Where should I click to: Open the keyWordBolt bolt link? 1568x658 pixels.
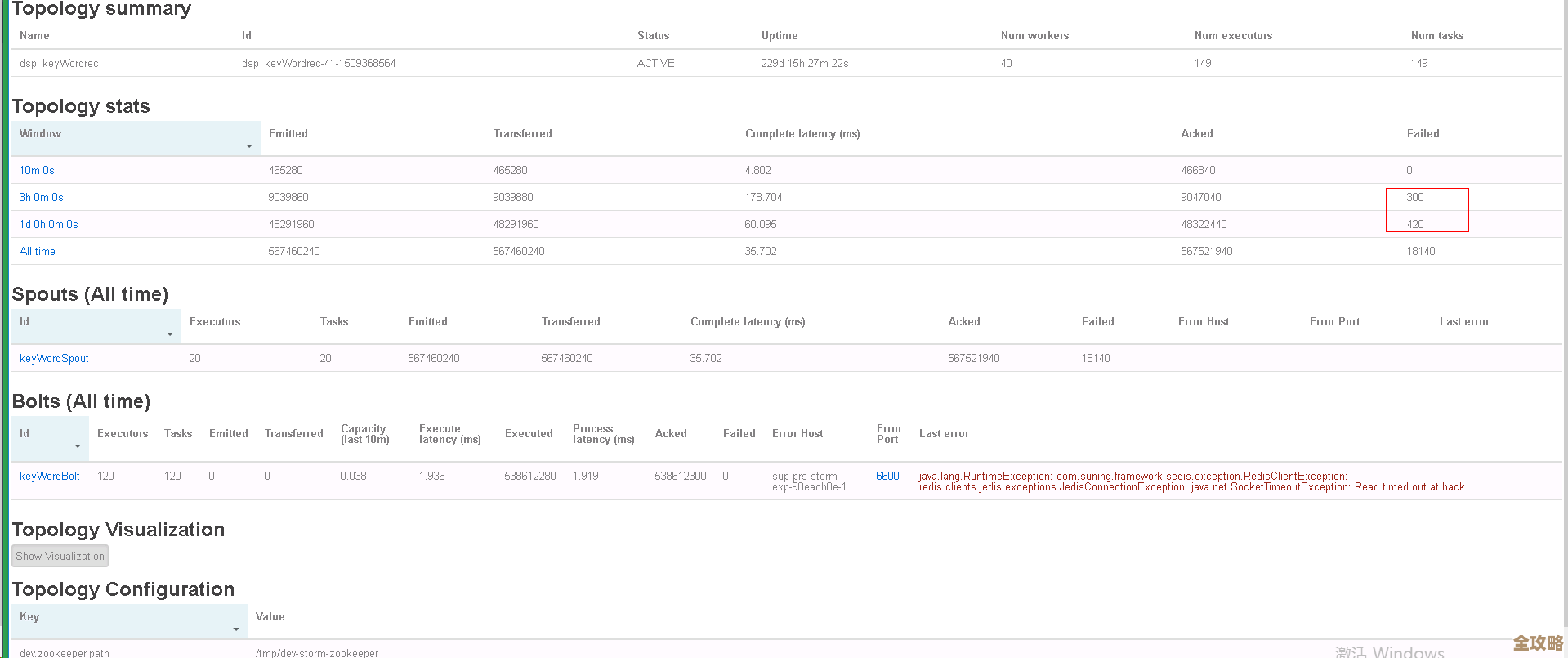[50, 476]
